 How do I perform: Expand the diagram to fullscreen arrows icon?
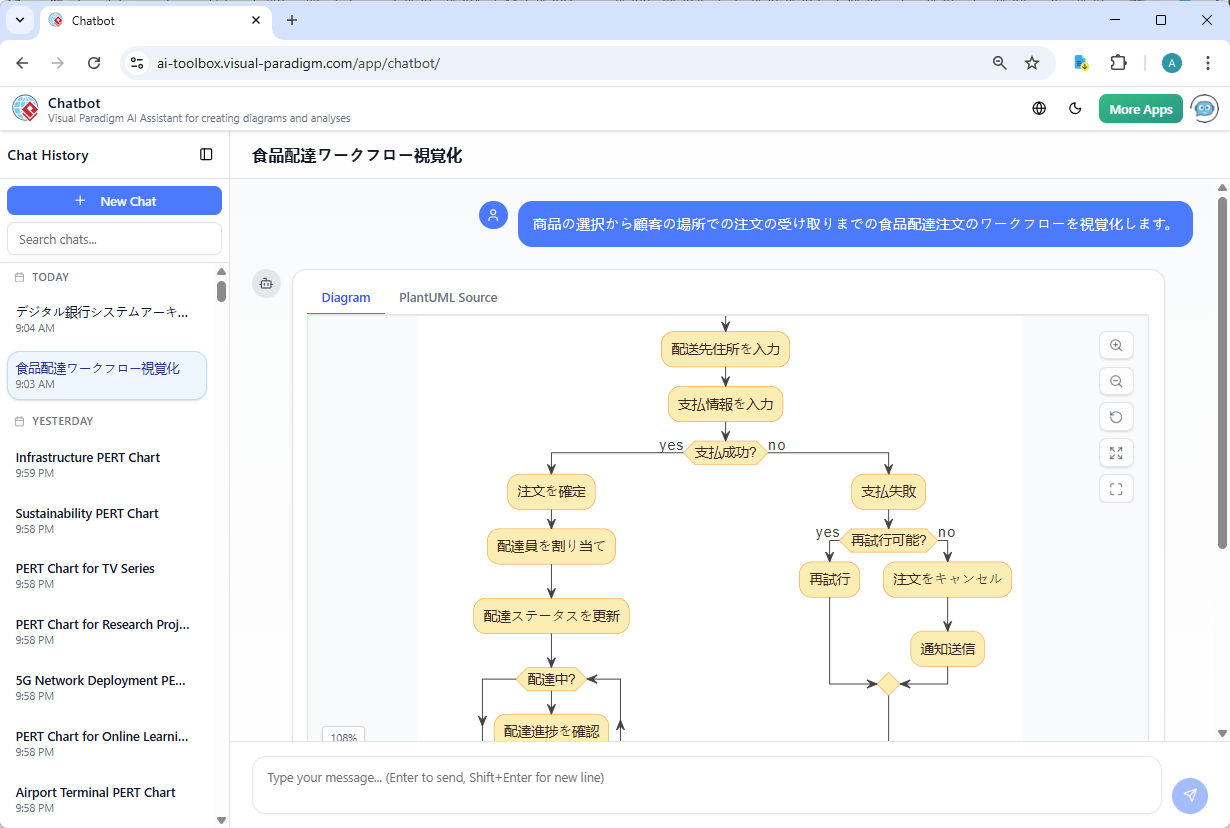[x=1116, y=453]
